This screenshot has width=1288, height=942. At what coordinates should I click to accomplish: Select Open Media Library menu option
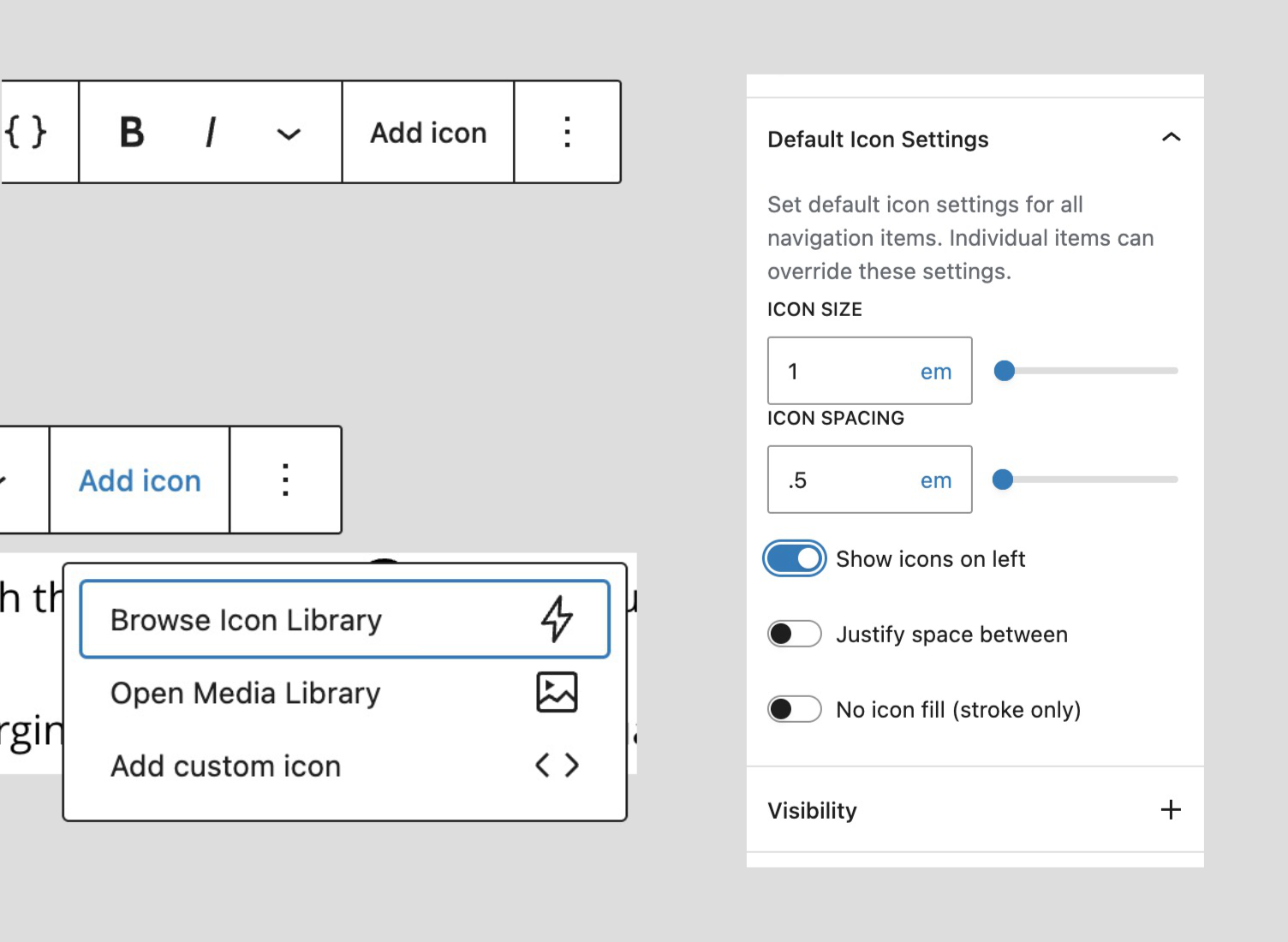246,693
